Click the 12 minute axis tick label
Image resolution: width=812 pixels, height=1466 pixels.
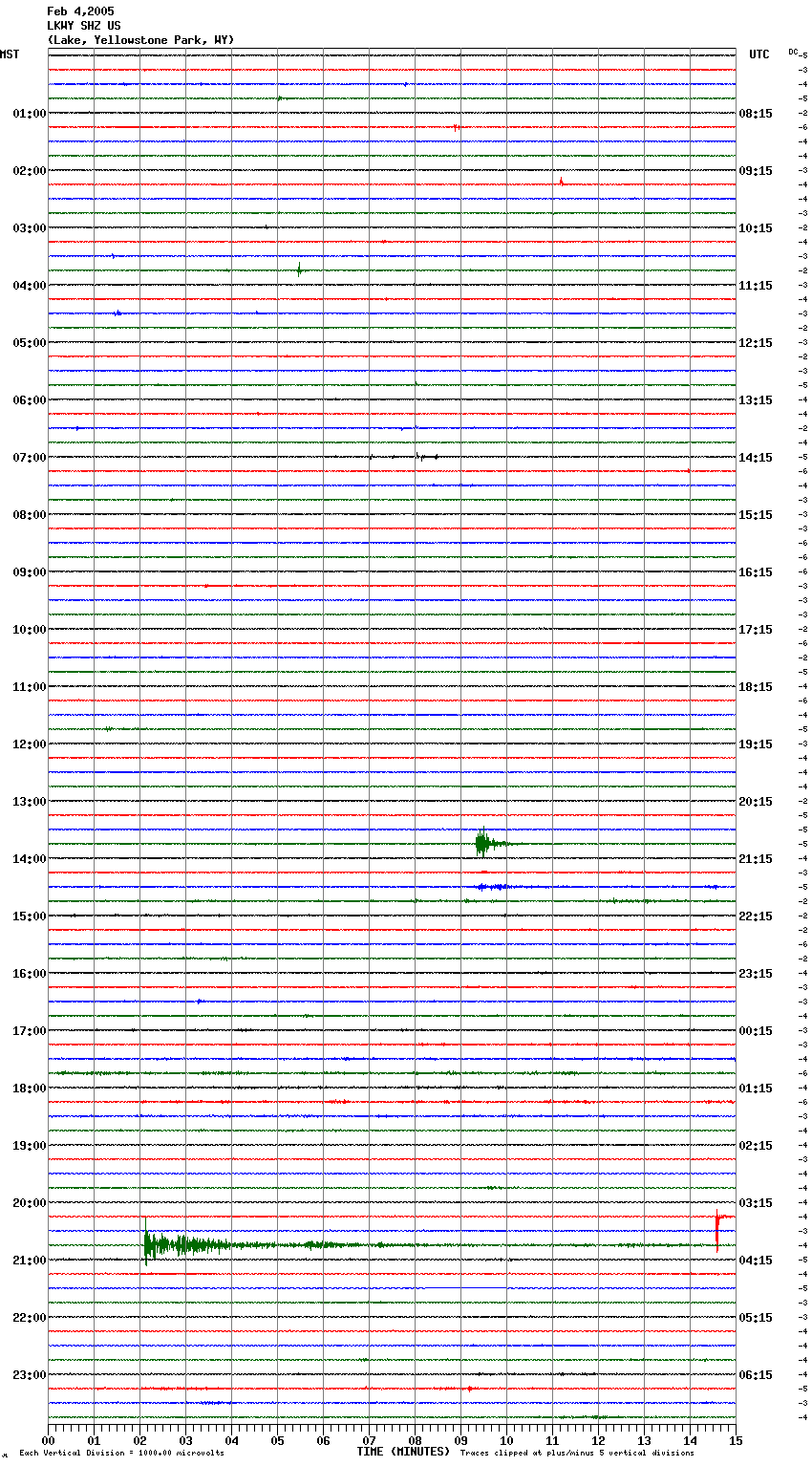599,1440
